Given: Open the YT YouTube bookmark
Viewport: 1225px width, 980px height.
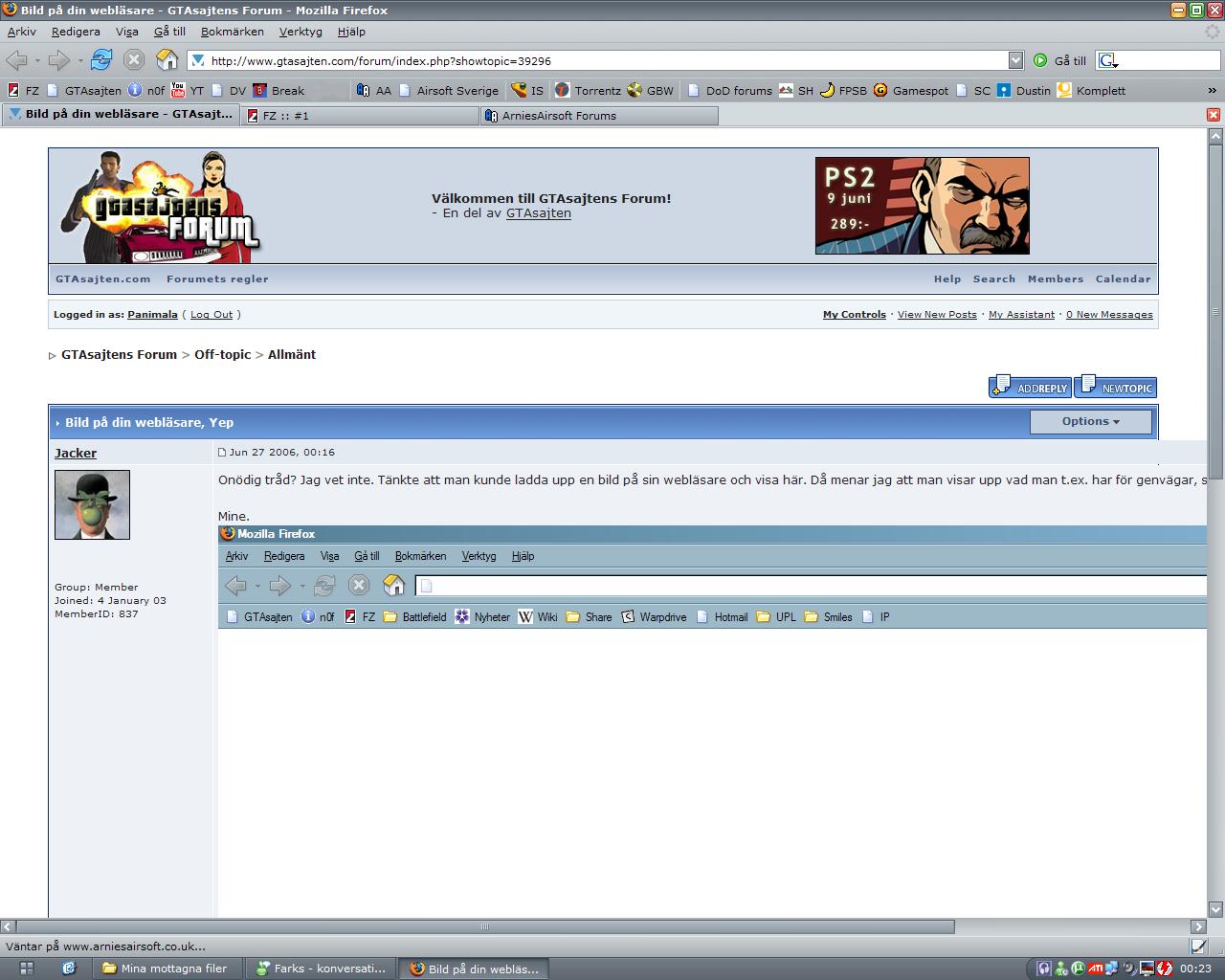Looking at the screenshot, I should coord(188,91).
